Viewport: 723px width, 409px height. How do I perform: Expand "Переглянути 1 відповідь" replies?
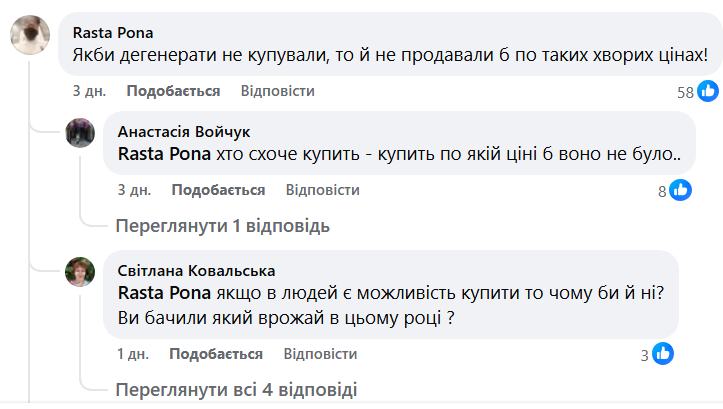222,225
